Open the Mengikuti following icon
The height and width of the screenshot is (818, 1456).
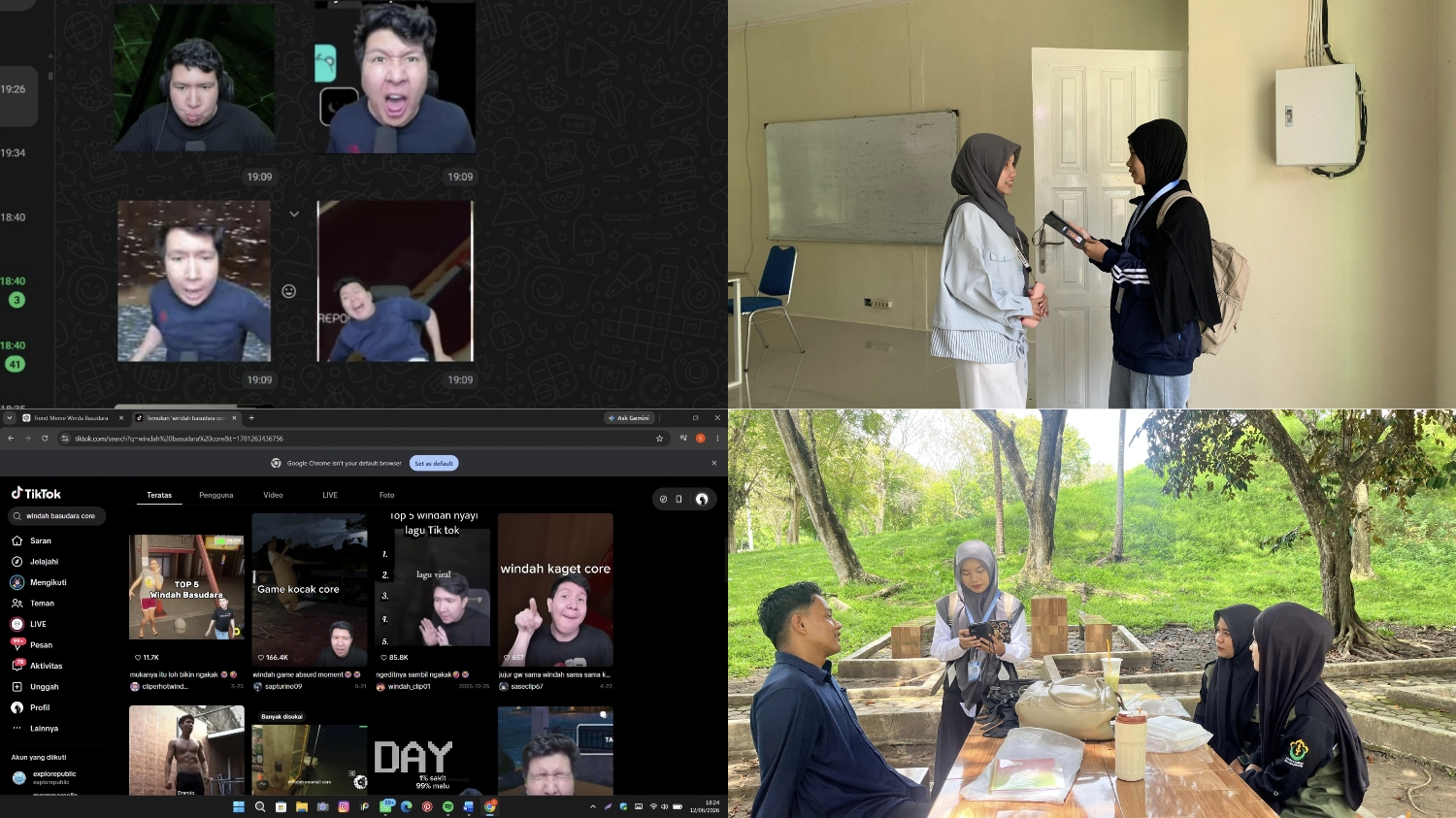coord(17,582)
